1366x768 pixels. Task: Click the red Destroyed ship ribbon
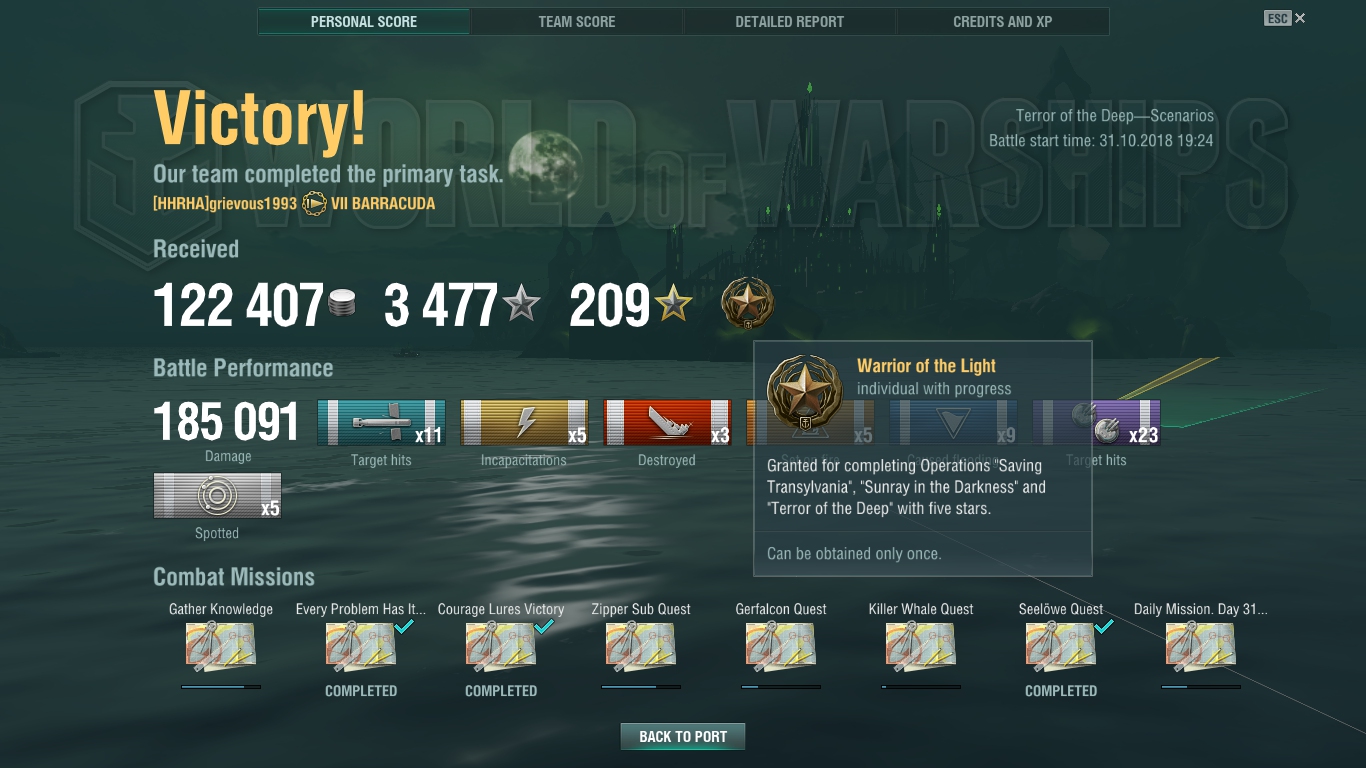tap(668, 422)
